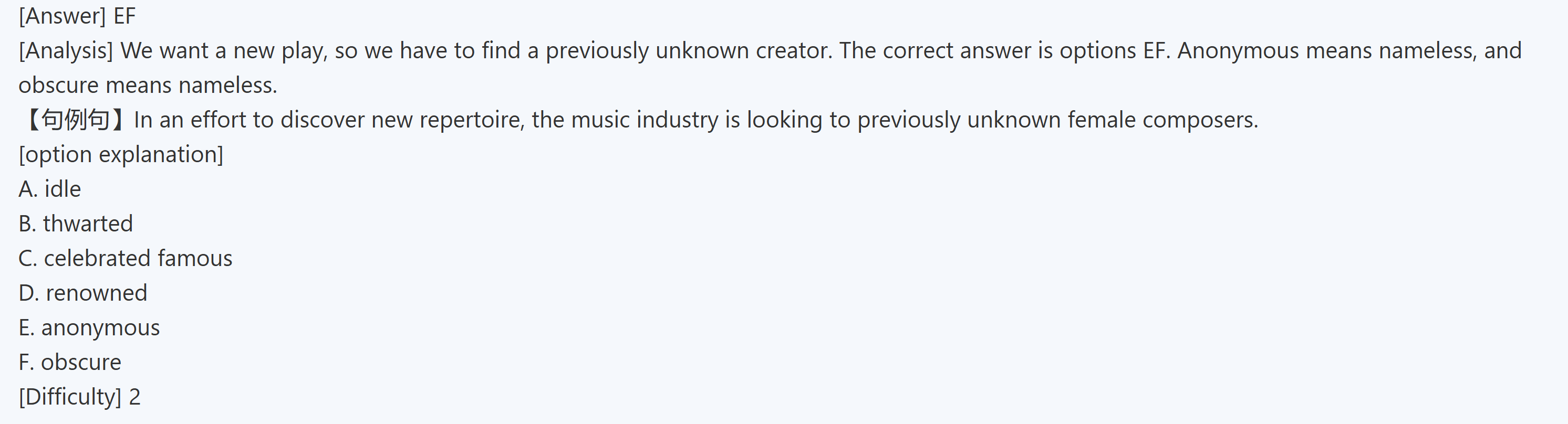Click the "[Analysis]" label
This screenshot has width=1568, height=424.
(x=66, y=50)
